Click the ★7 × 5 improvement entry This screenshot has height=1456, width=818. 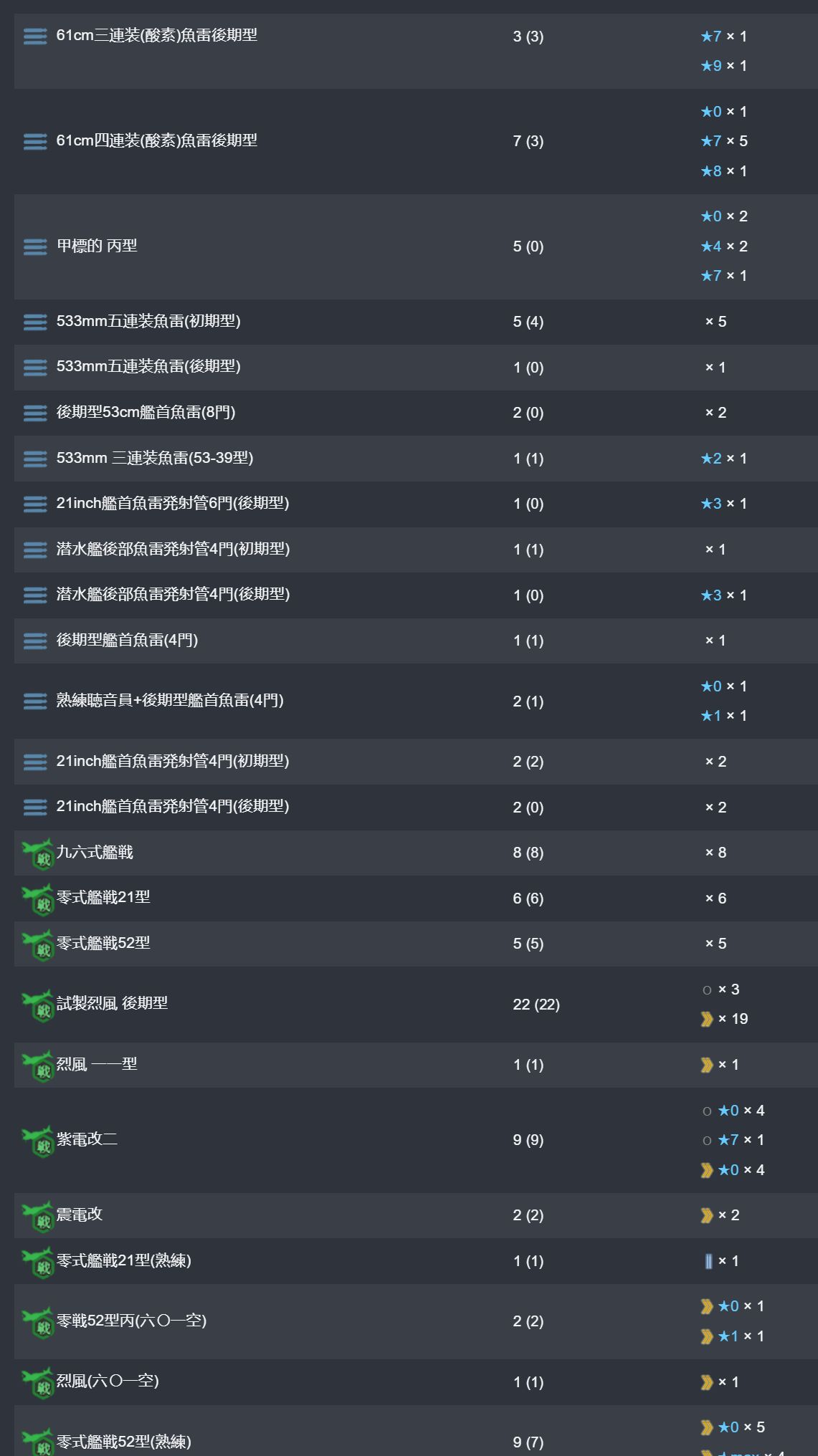(x=724, y=141)
